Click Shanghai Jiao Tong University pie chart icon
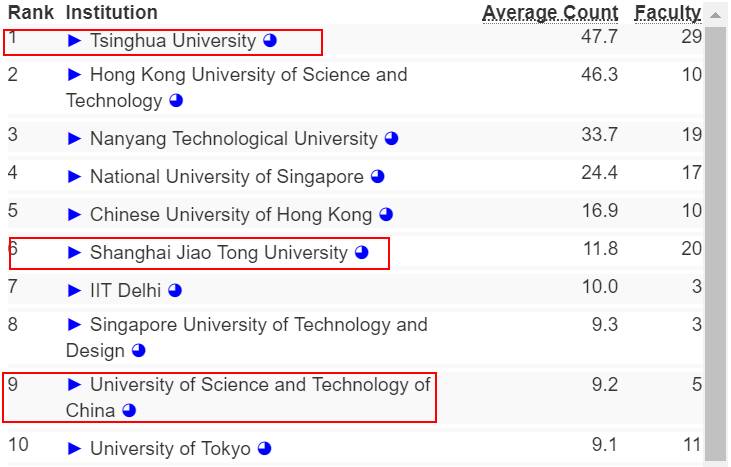 point(361,253)
